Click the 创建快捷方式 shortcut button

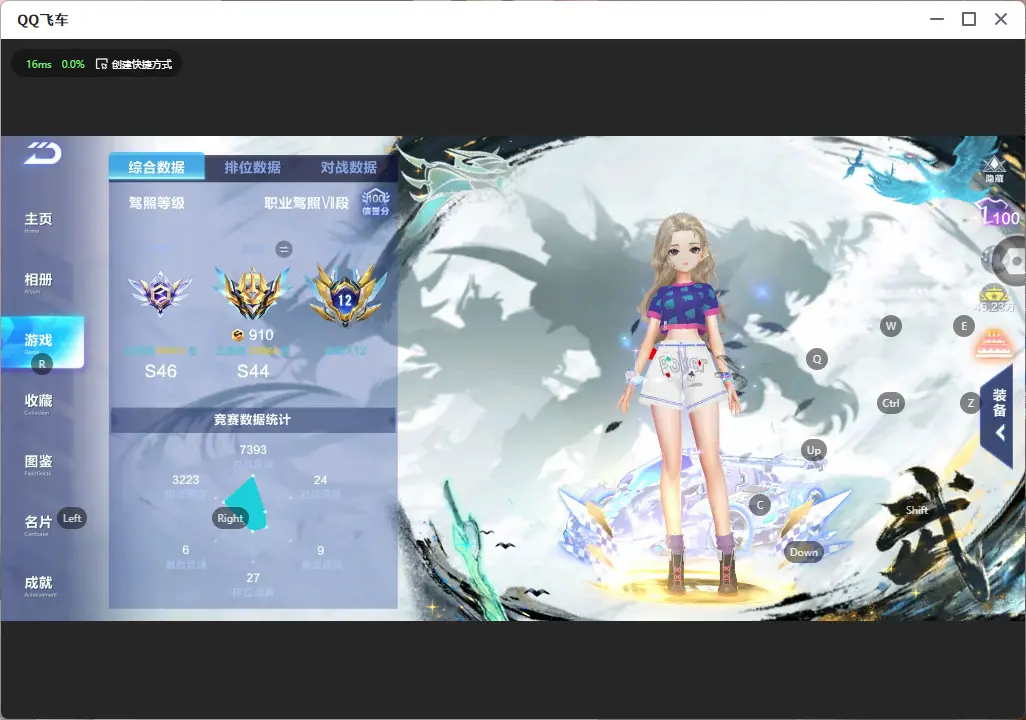point(134,64)
